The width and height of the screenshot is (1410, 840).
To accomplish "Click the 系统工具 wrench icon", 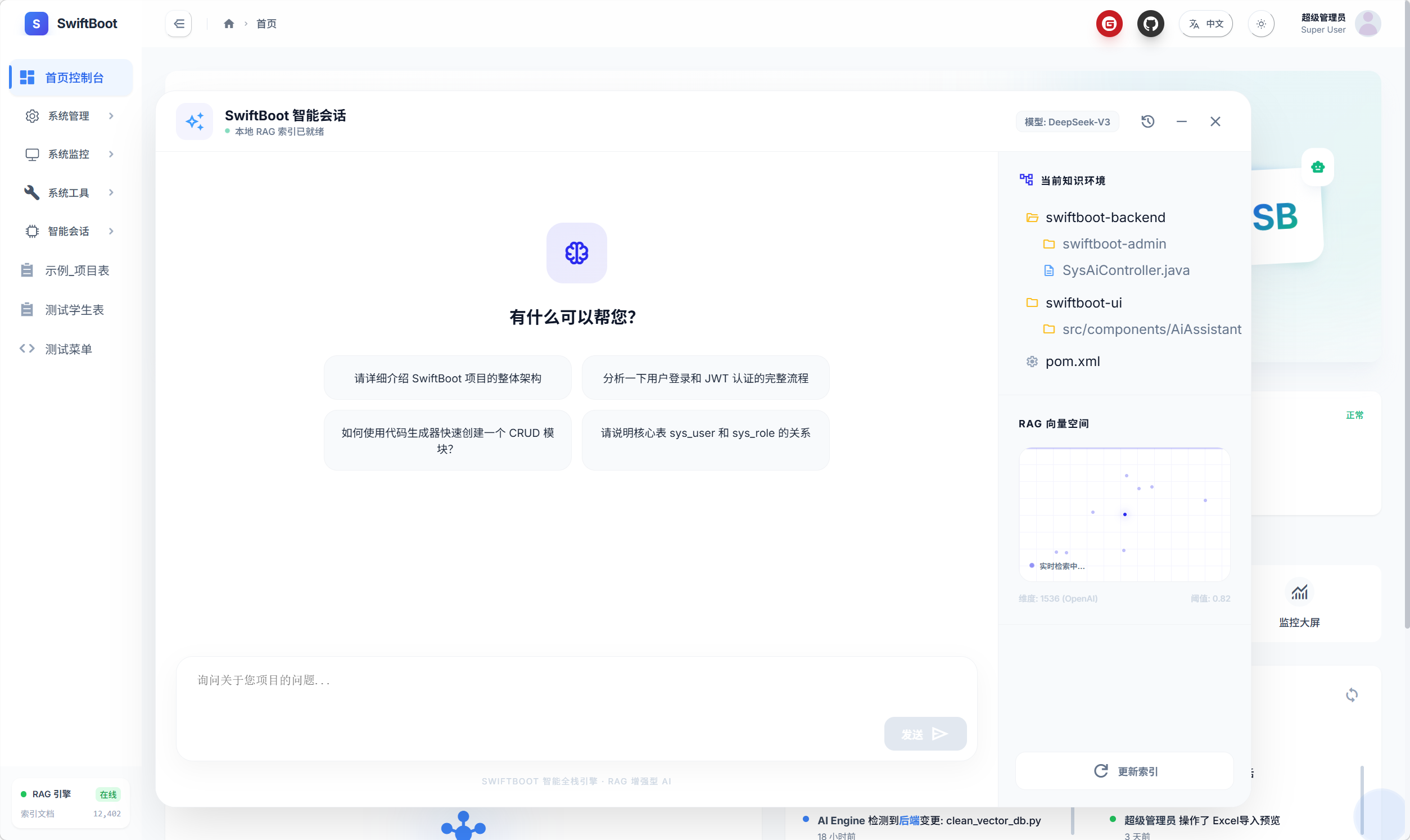I will (32, 192).
